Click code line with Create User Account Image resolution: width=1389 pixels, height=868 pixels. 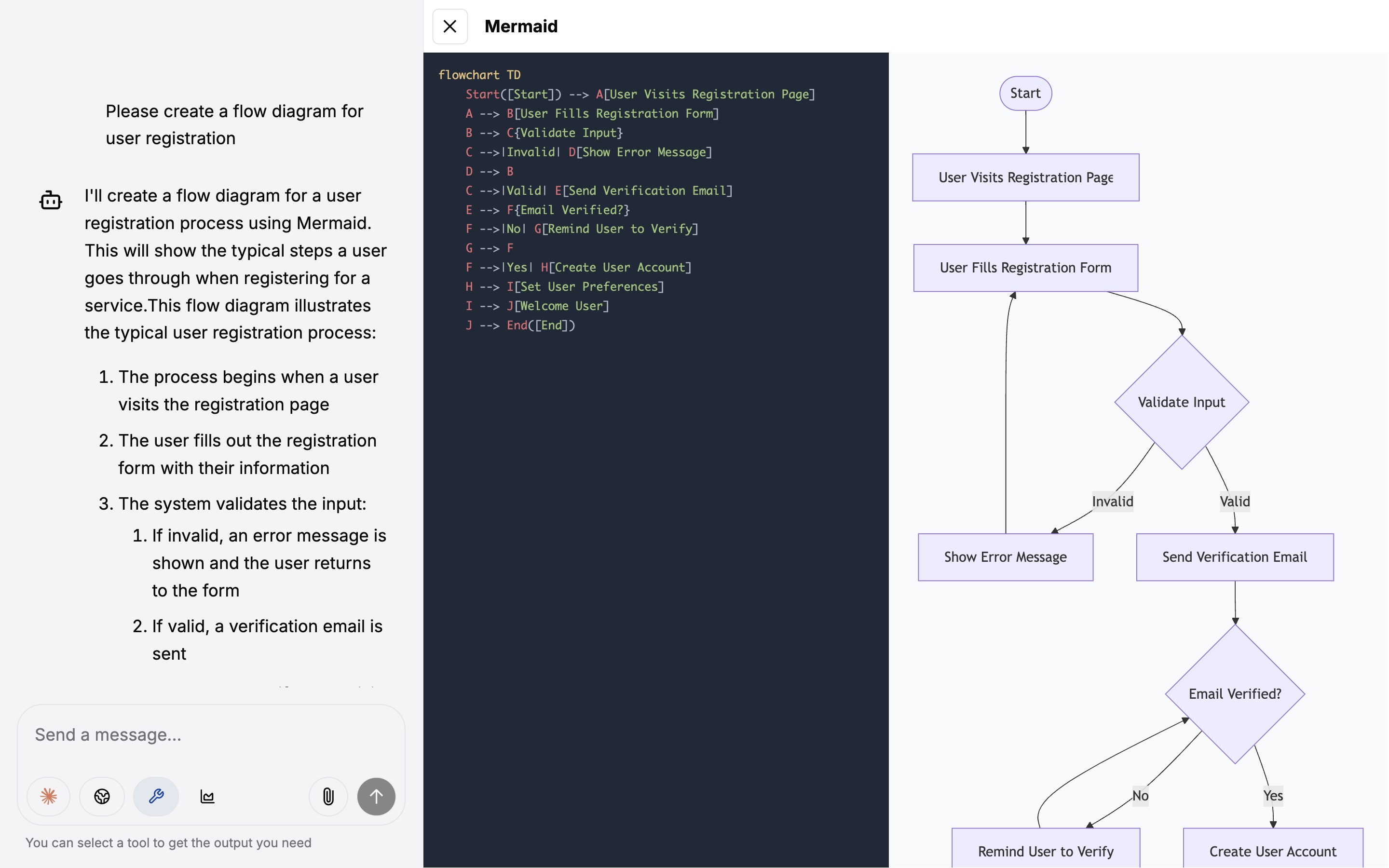pos(579,268)
